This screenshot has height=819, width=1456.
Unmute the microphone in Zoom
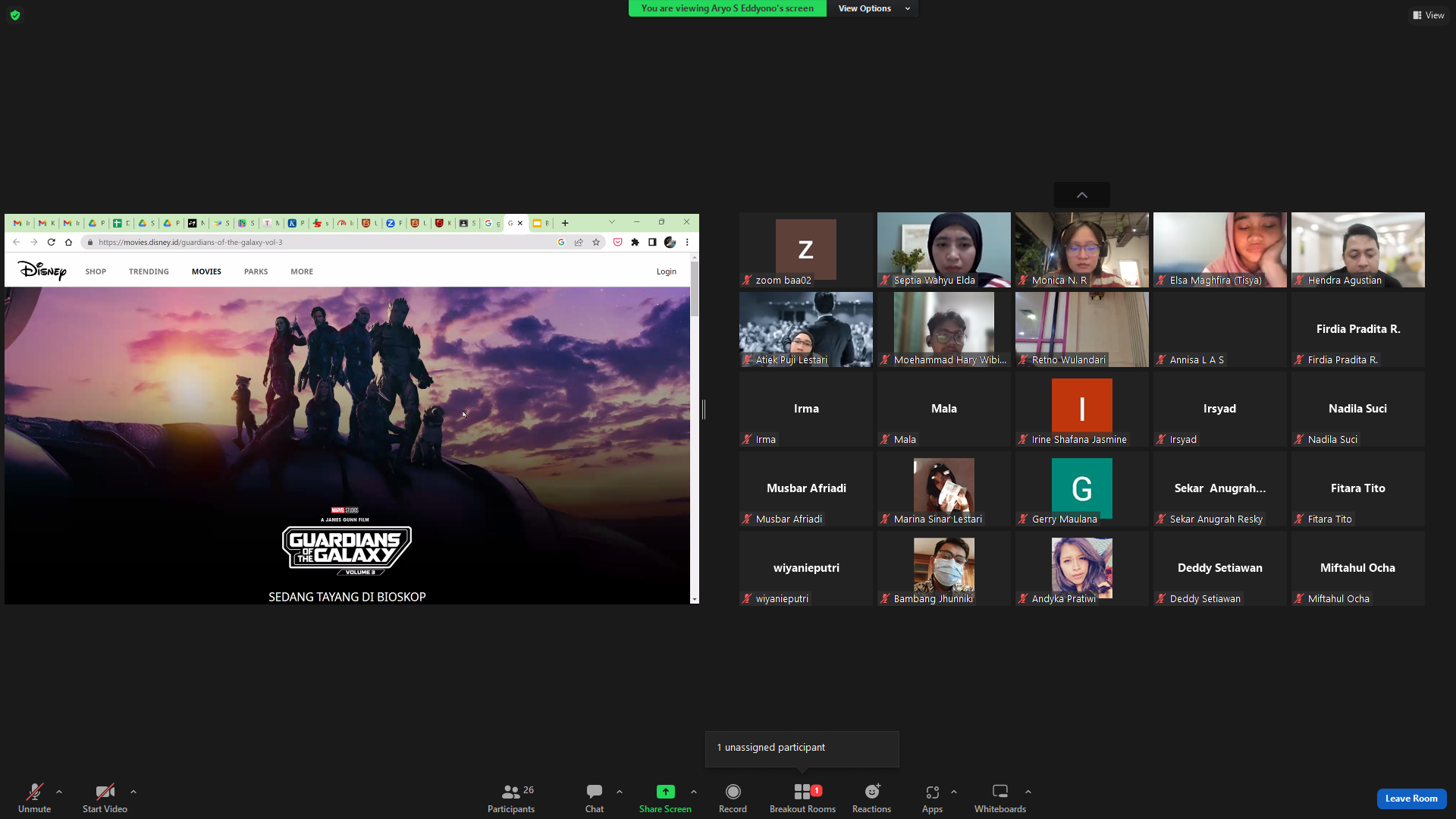(x=34, y=798)
